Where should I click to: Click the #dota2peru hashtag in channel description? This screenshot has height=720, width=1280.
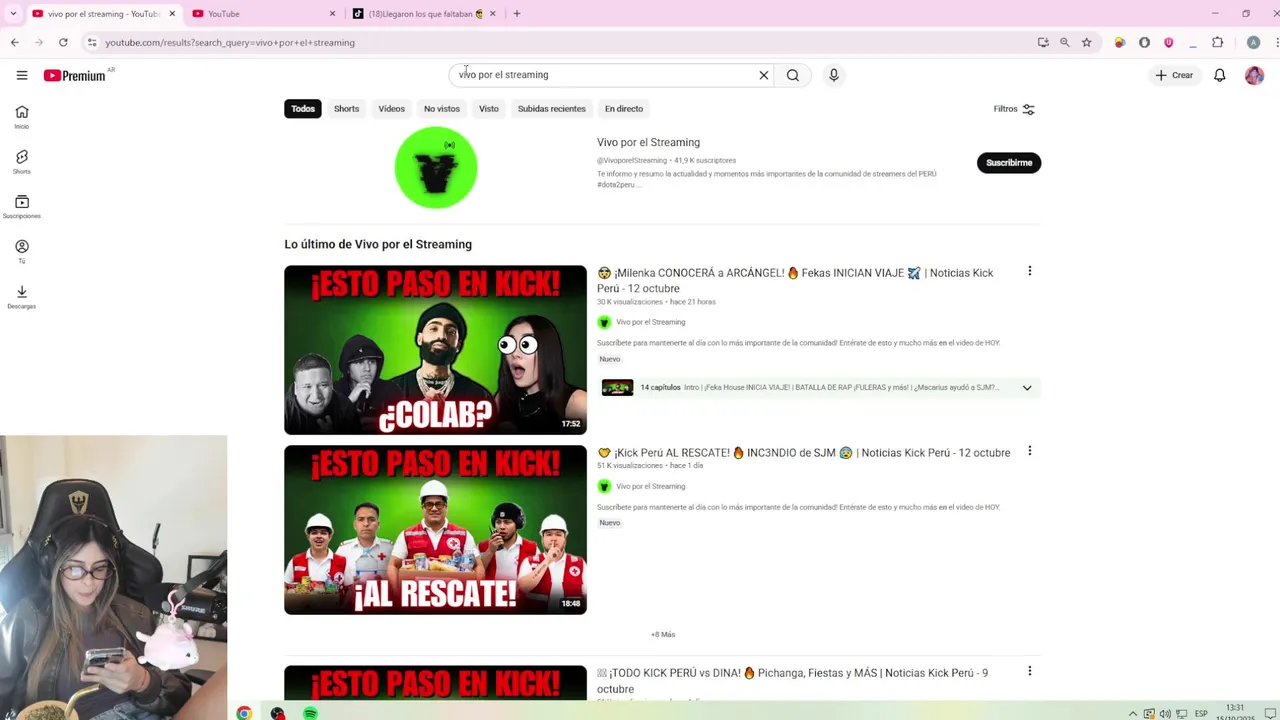(615, 185)
